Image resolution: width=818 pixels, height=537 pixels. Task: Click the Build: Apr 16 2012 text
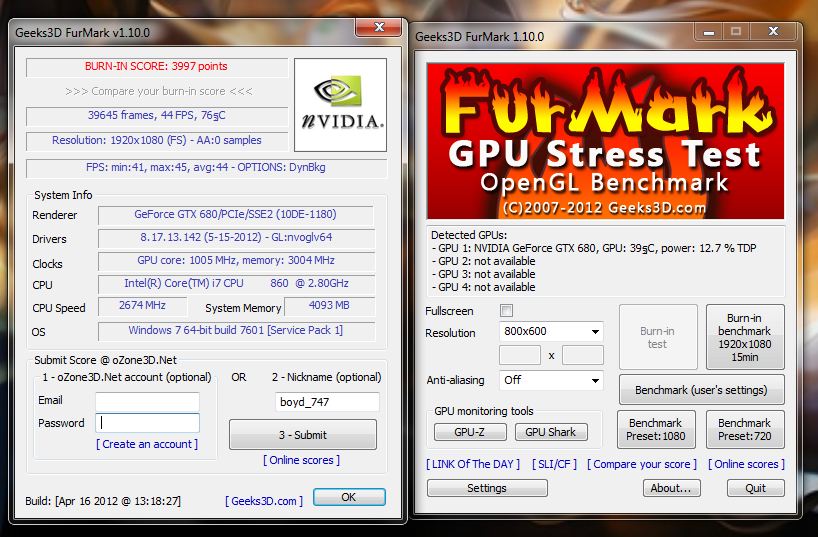pos(103,501)
